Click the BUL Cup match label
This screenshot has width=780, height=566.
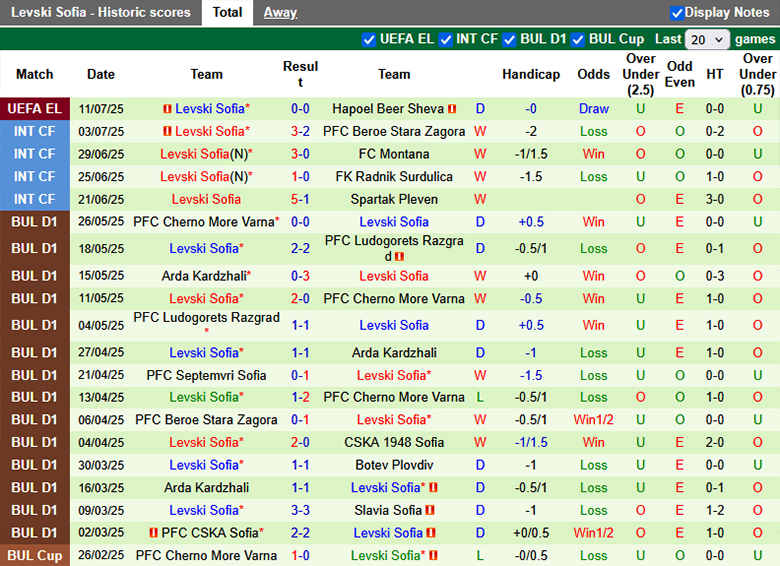pos(35,555)
